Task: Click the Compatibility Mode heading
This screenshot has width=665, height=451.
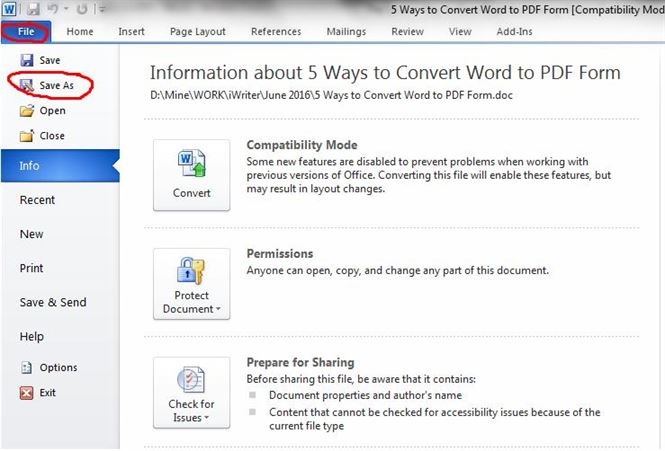Action: (302, 145)
